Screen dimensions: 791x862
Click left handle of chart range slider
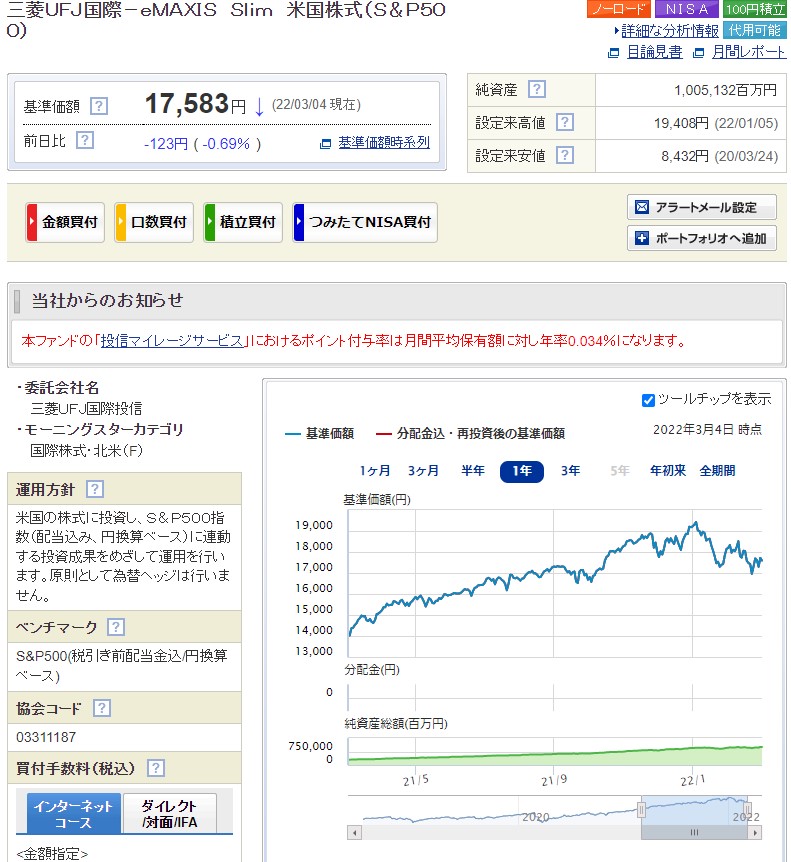coord(641,809)
